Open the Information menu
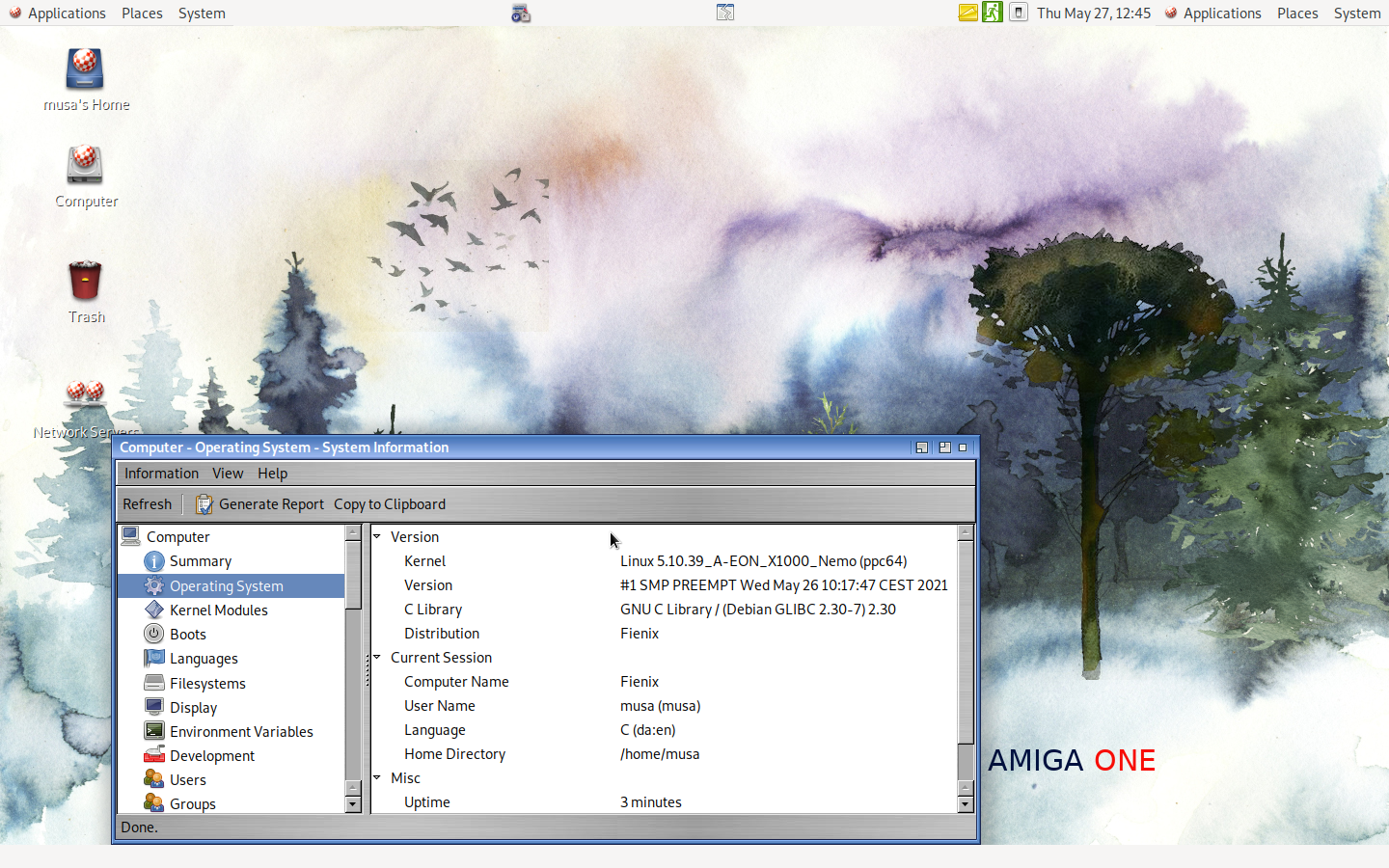 (161, 474)
